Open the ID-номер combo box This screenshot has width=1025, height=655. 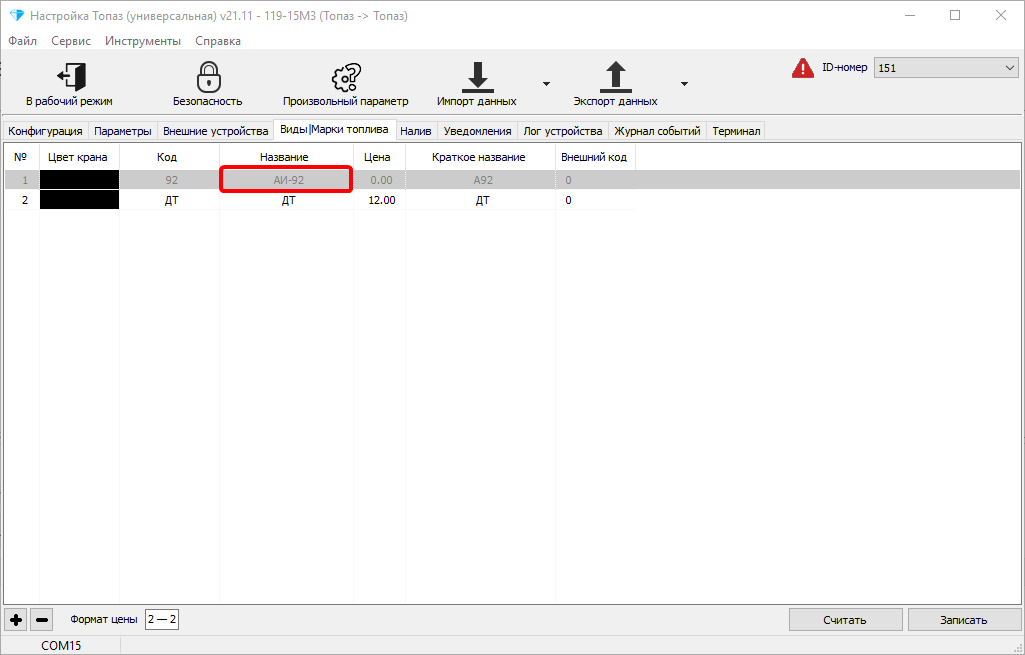945,68
